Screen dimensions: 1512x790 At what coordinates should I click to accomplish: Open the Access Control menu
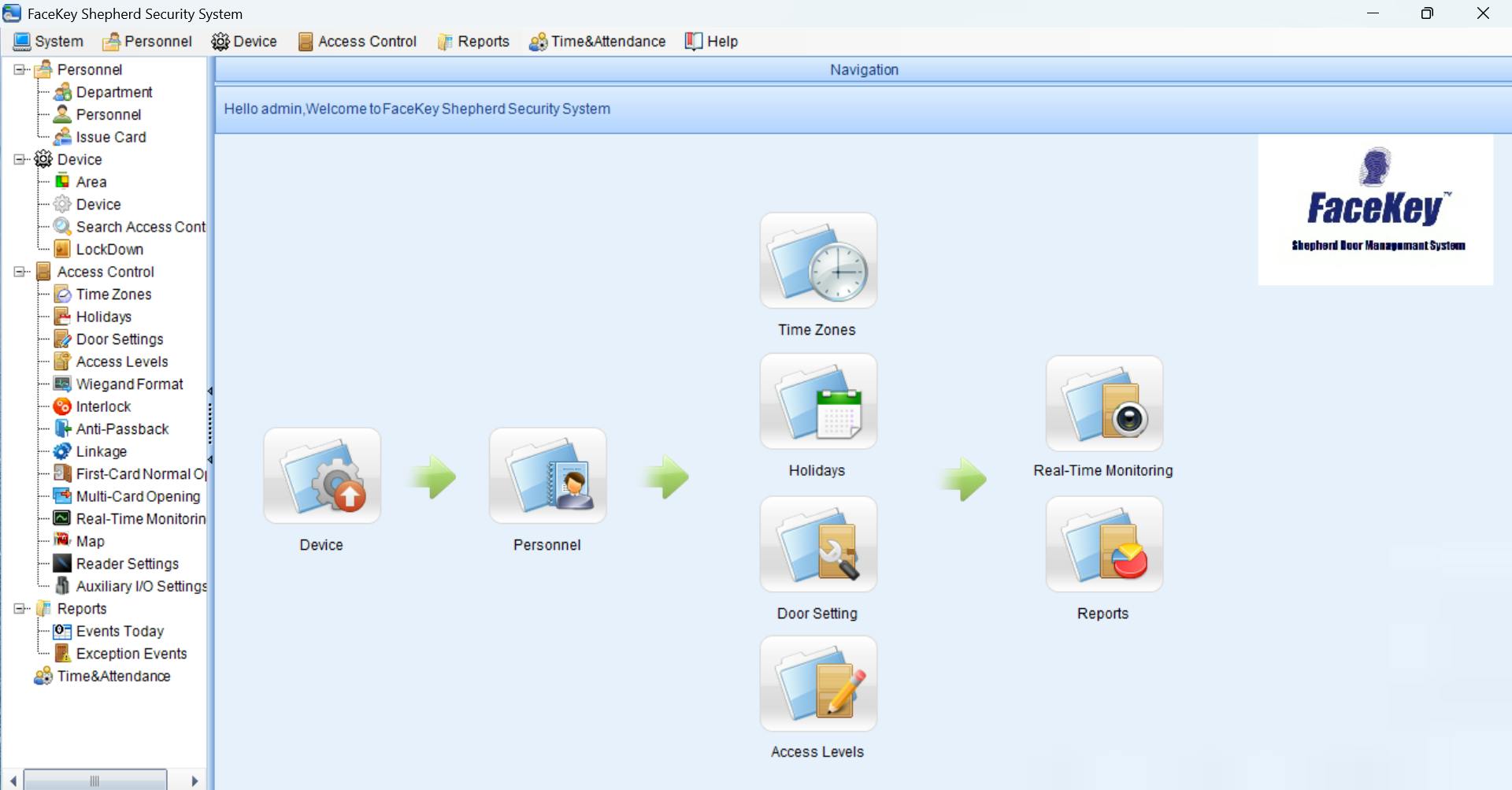click(358, 42)
